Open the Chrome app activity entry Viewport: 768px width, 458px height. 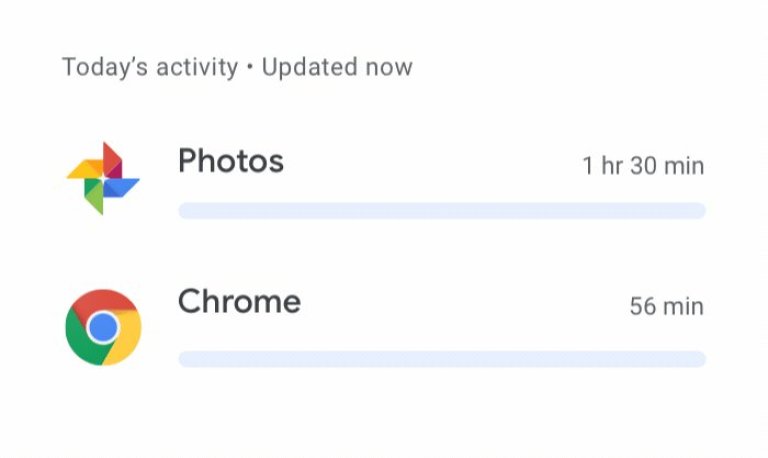pos(239,302)
